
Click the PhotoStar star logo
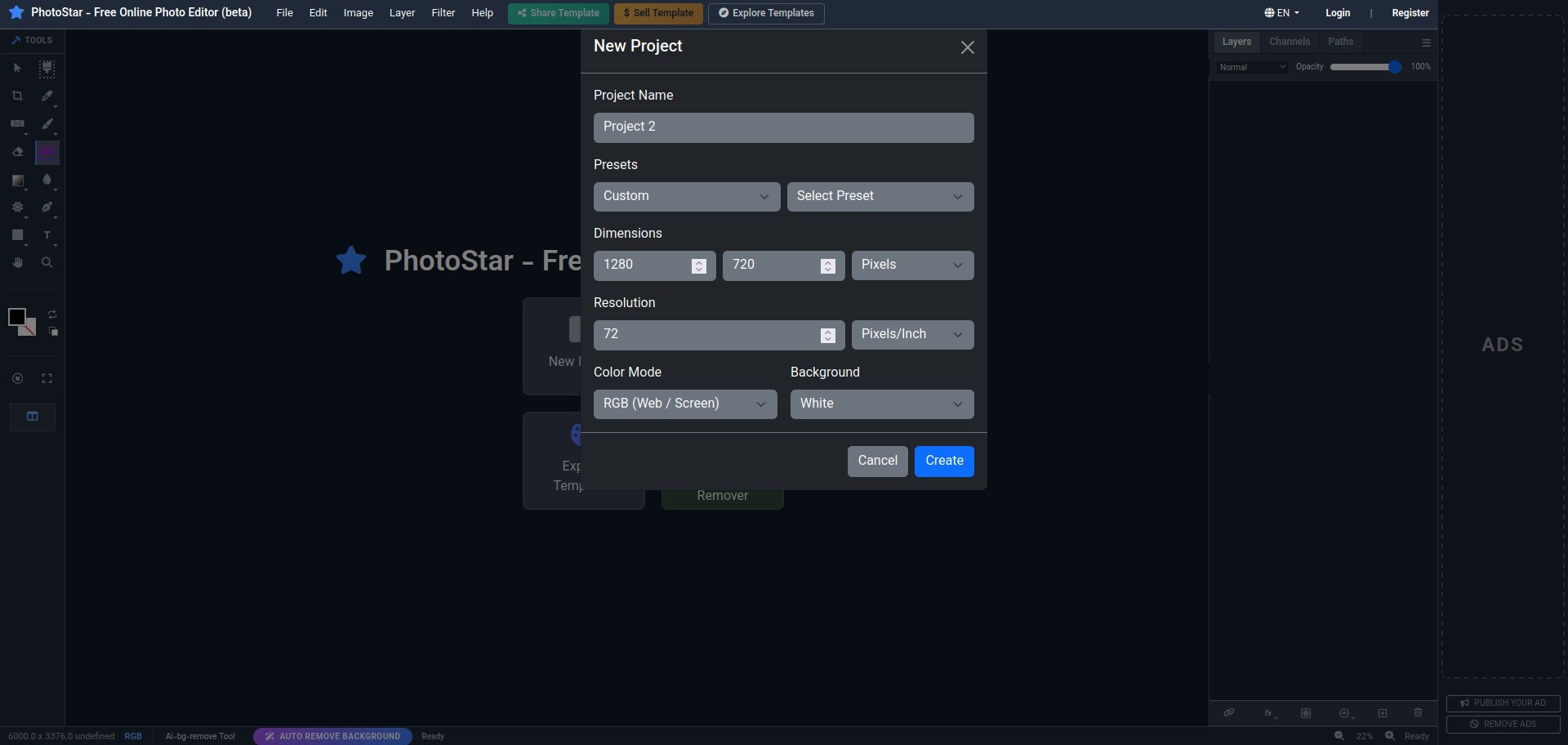coord(16,12)
